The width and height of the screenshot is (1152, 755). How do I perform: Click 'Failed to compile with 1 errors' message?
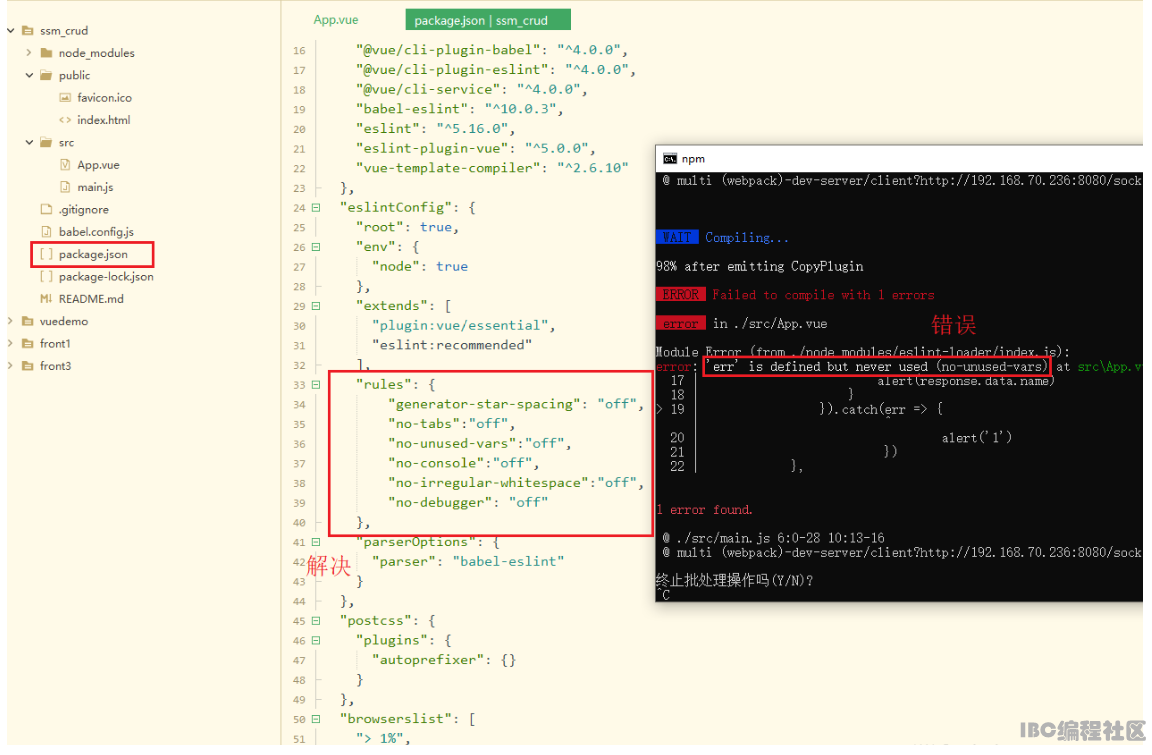pyautogui.click(x=823, y=295)
